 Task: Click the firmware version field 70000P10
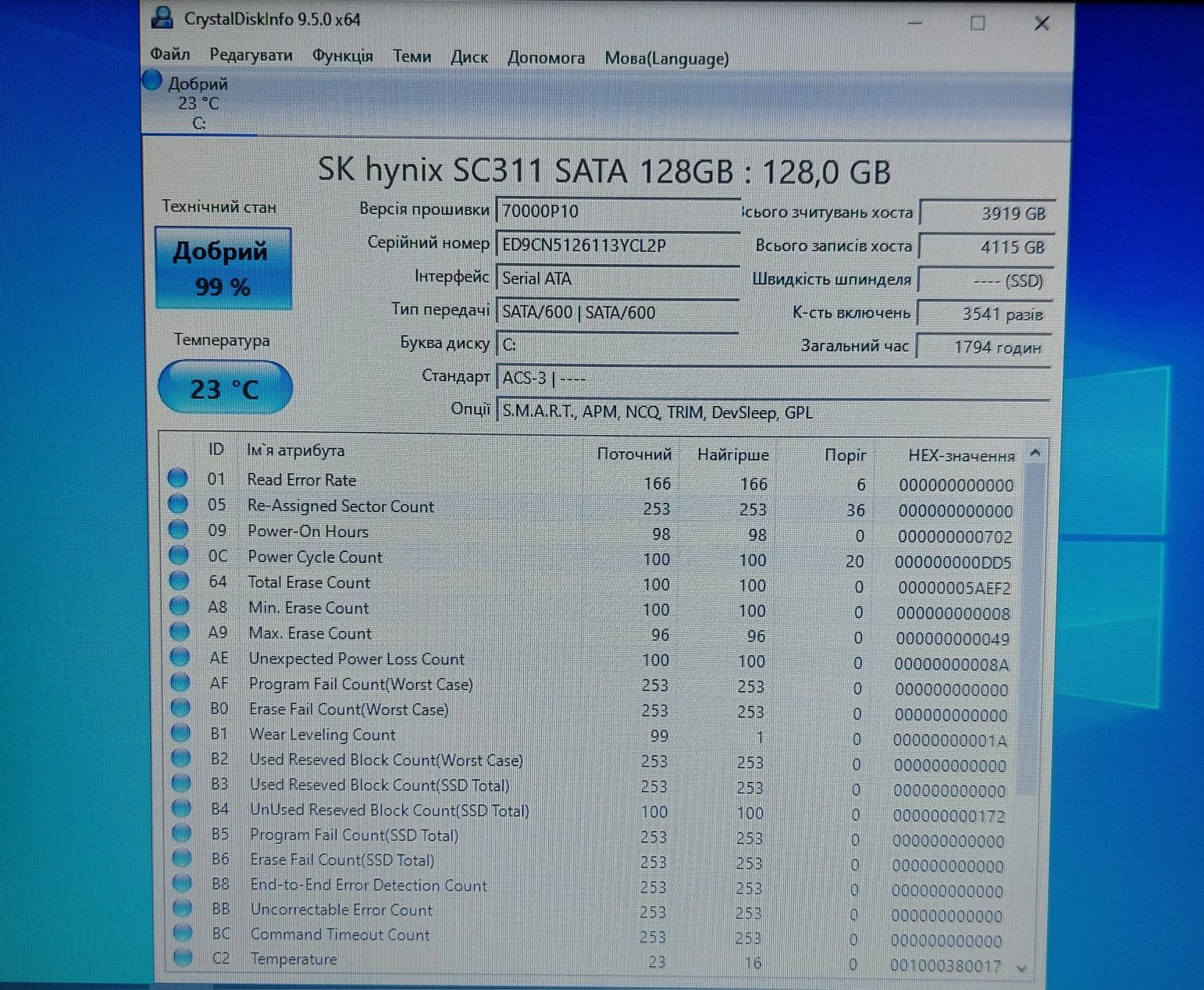pyautogui.click(x=618, y=211)
